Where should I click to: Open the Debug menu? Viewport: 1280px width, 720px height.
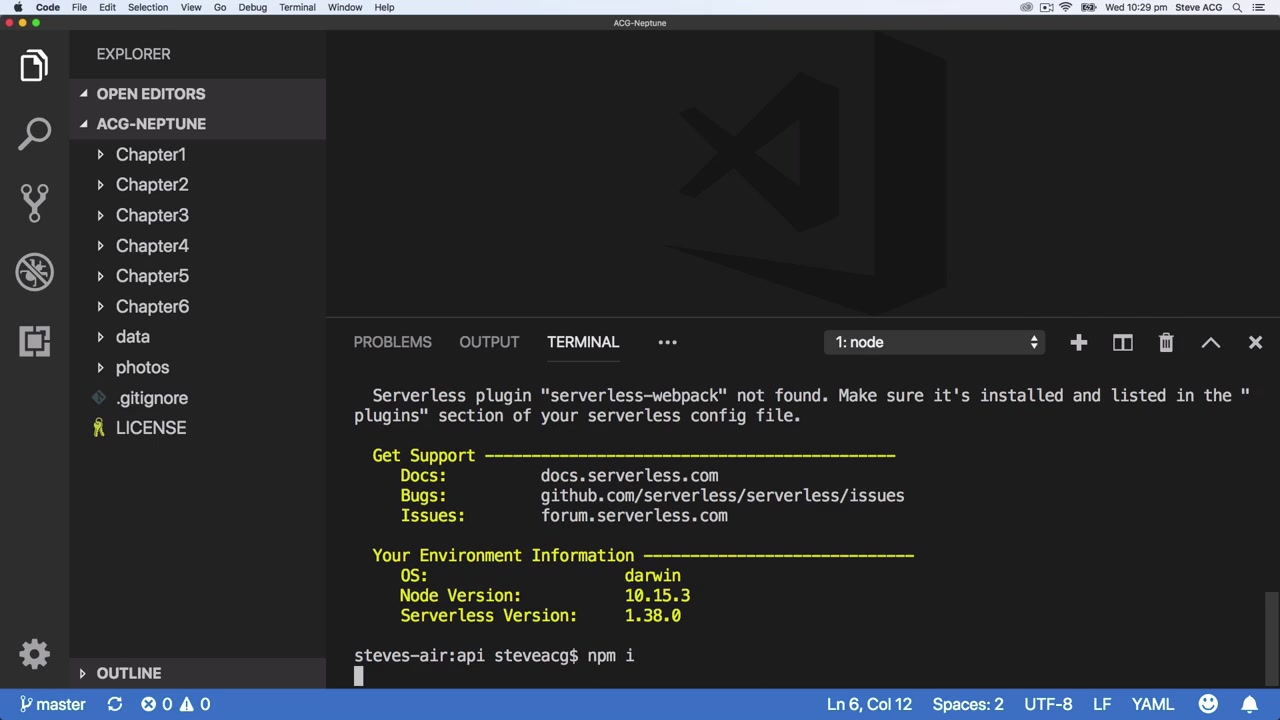(x=252, y=7)
